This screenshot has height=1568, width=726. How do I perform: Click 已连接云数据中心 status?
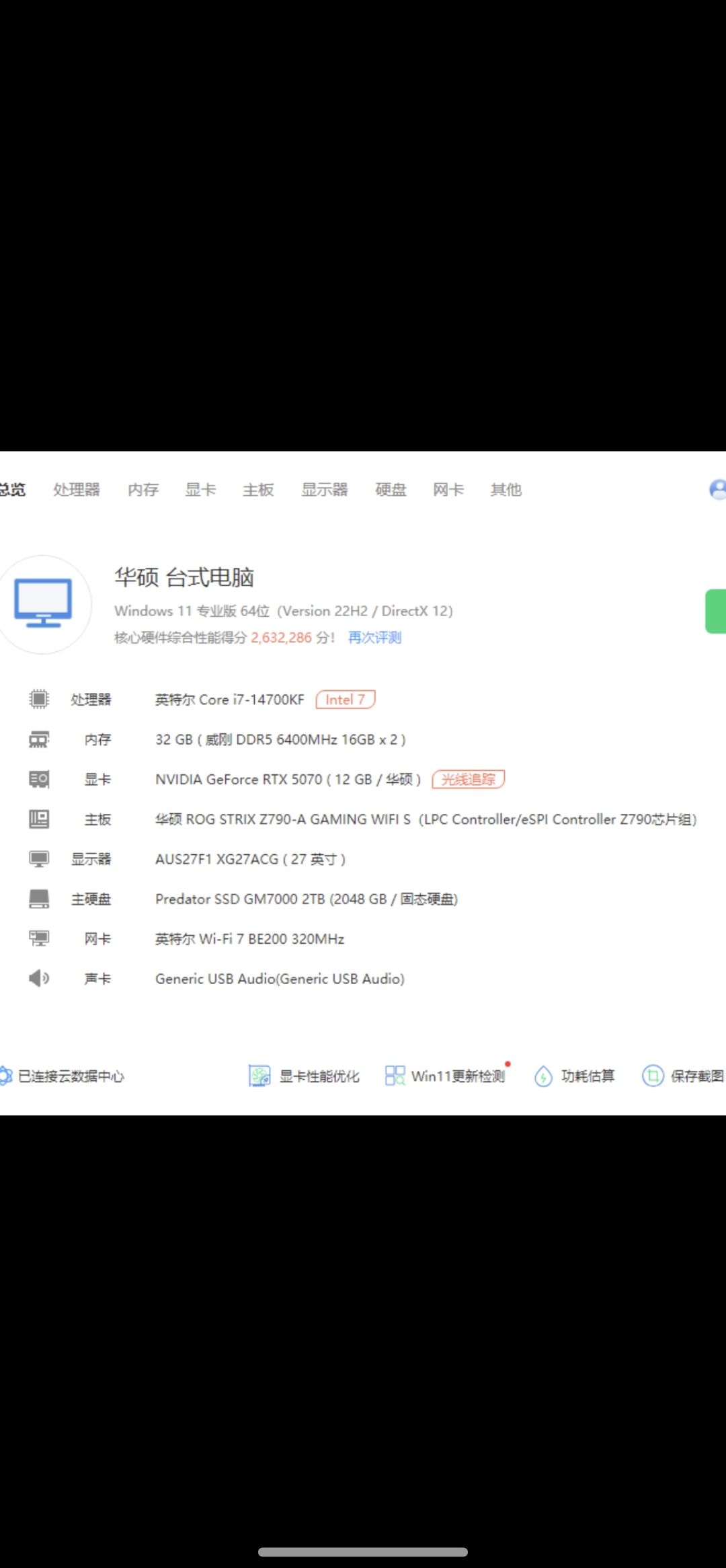coord(63,1076)
